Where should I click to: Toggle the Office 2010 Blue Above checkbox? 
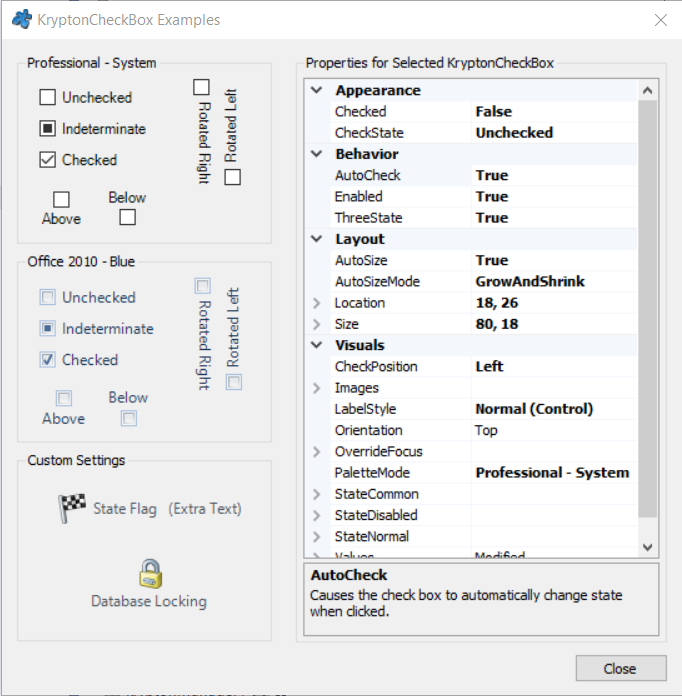point(63,398)
